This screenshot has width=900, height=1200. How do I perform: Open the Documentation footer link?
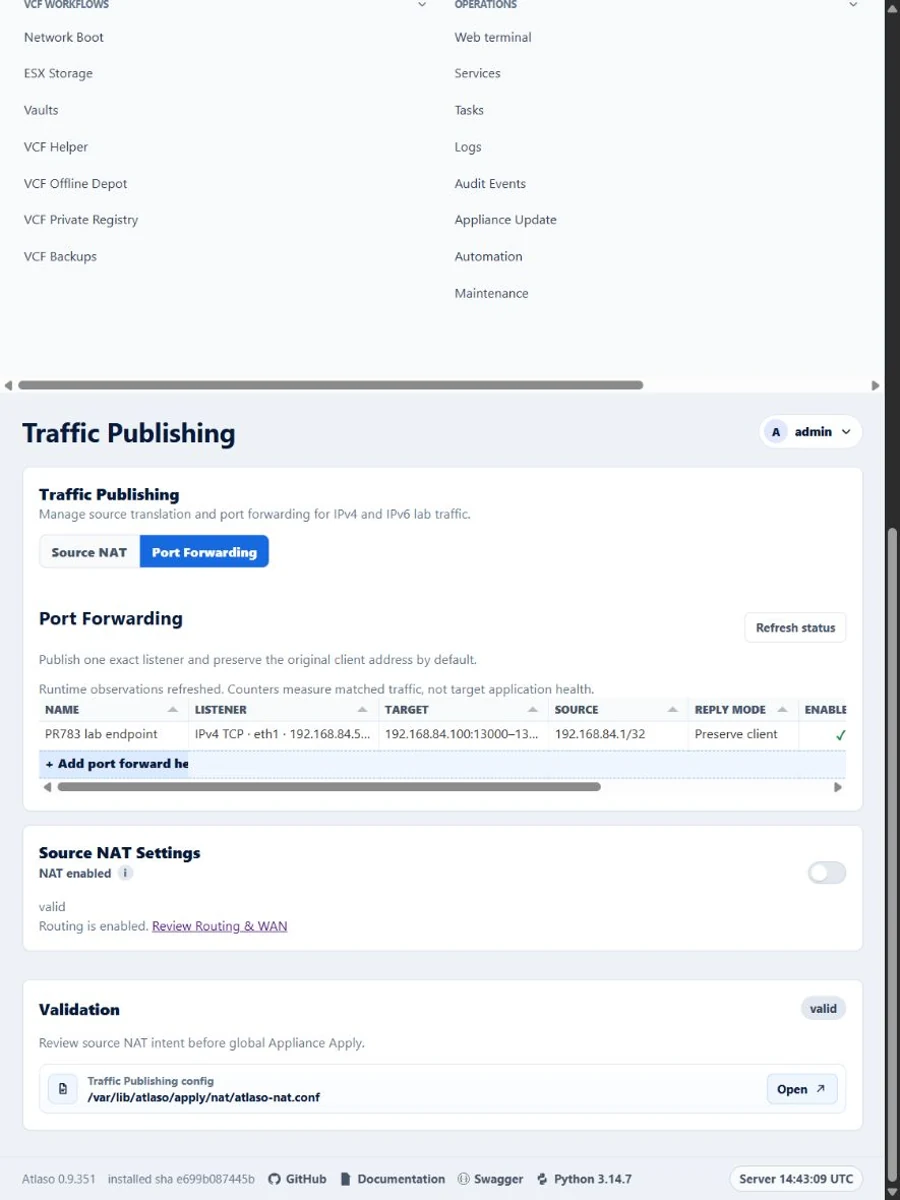(x=392, y=1179)
